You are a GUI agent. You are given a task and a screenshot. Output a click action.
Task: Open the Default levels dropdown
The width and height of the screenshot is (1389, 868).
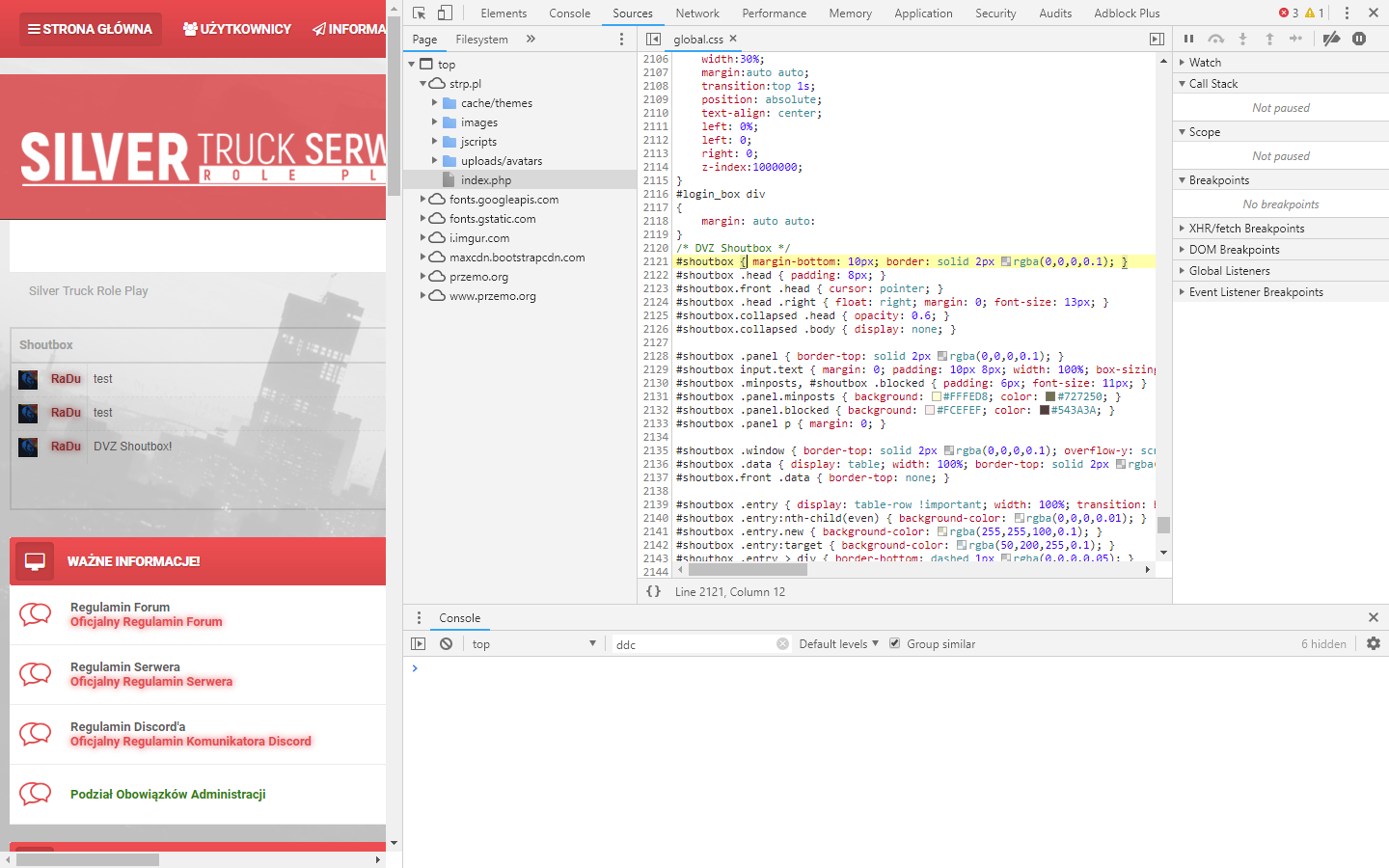click(838, 643)
